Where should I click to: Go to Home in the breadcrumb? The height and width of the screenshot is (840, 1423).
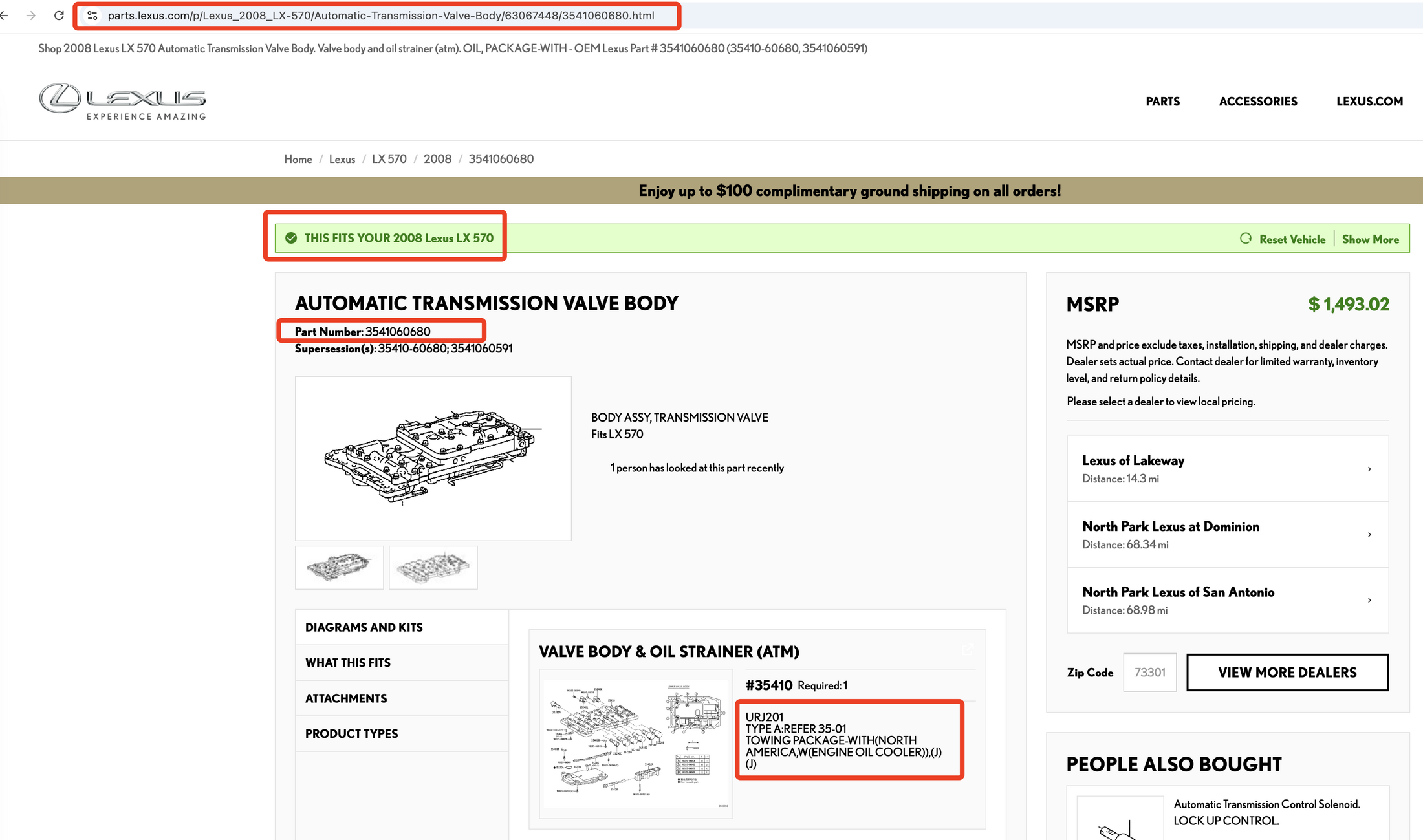[x=298, y=159]
